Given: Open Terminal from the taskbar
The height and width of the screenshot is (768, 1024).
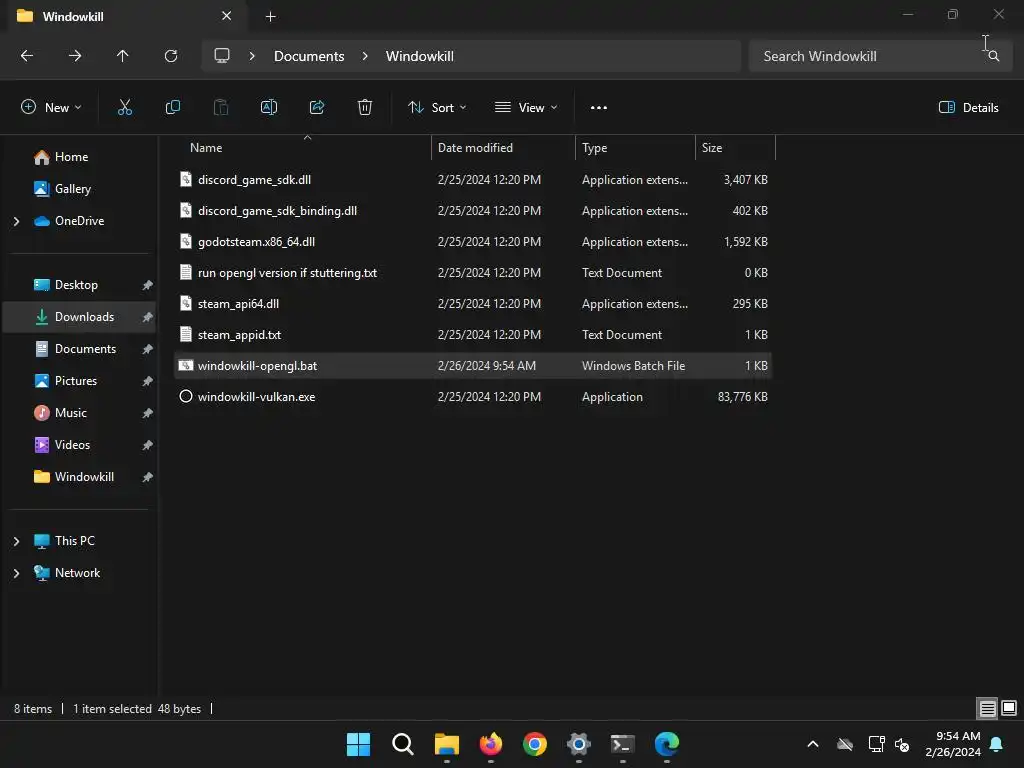Looking at the screenshot, I should pyautogui.click(x=622, y=744).
